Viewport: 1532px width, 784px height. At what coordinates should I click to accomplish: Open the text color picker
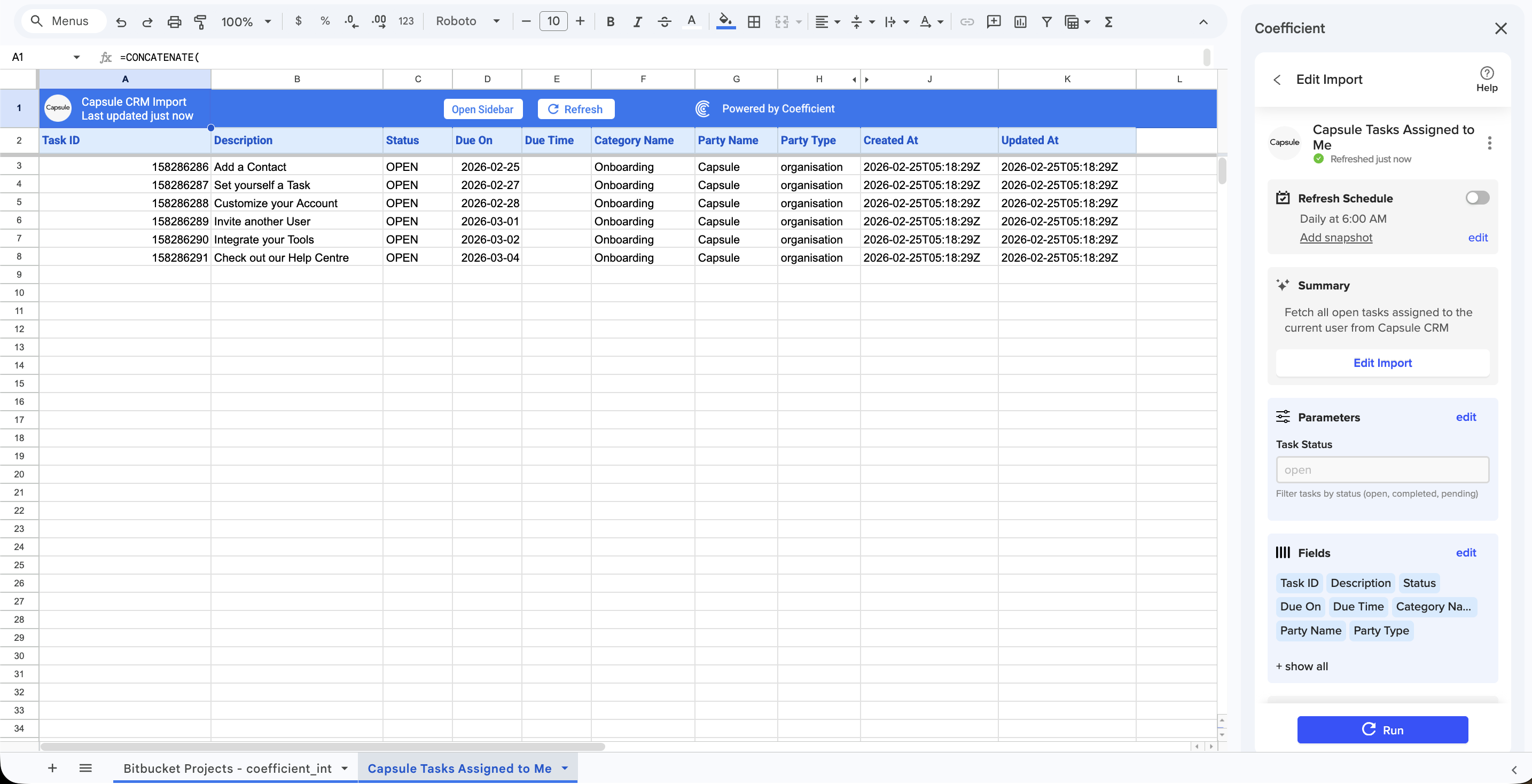691,22
